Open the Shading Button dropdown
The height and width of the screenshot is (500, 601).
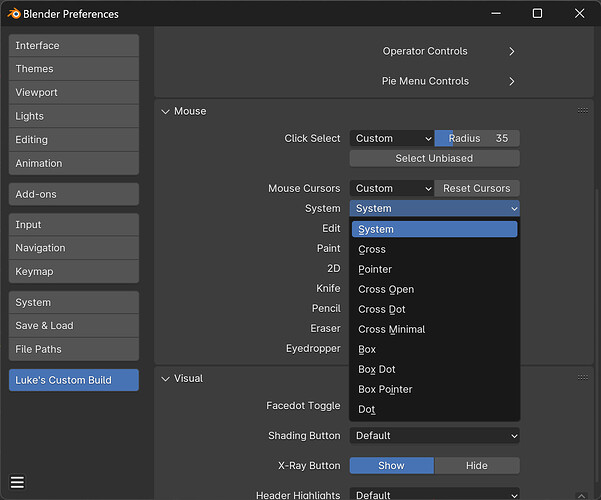pyautogui.click(x=435, y=436)
